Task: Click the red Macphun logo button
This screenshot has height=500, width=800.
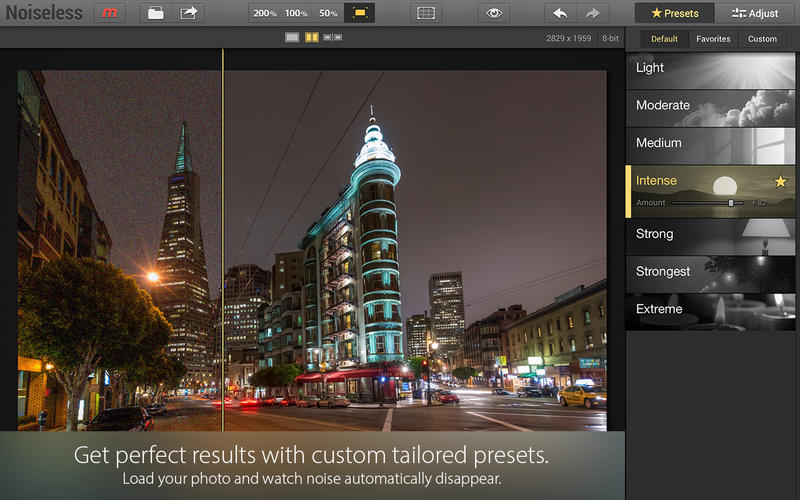Action: point(110,13)
